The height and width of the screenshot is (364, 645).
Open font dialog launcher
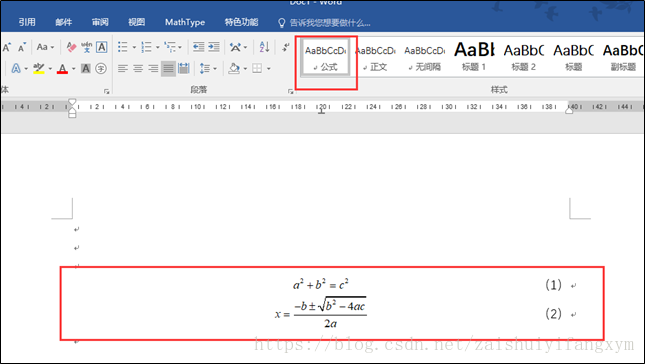[x=107, y=91]
